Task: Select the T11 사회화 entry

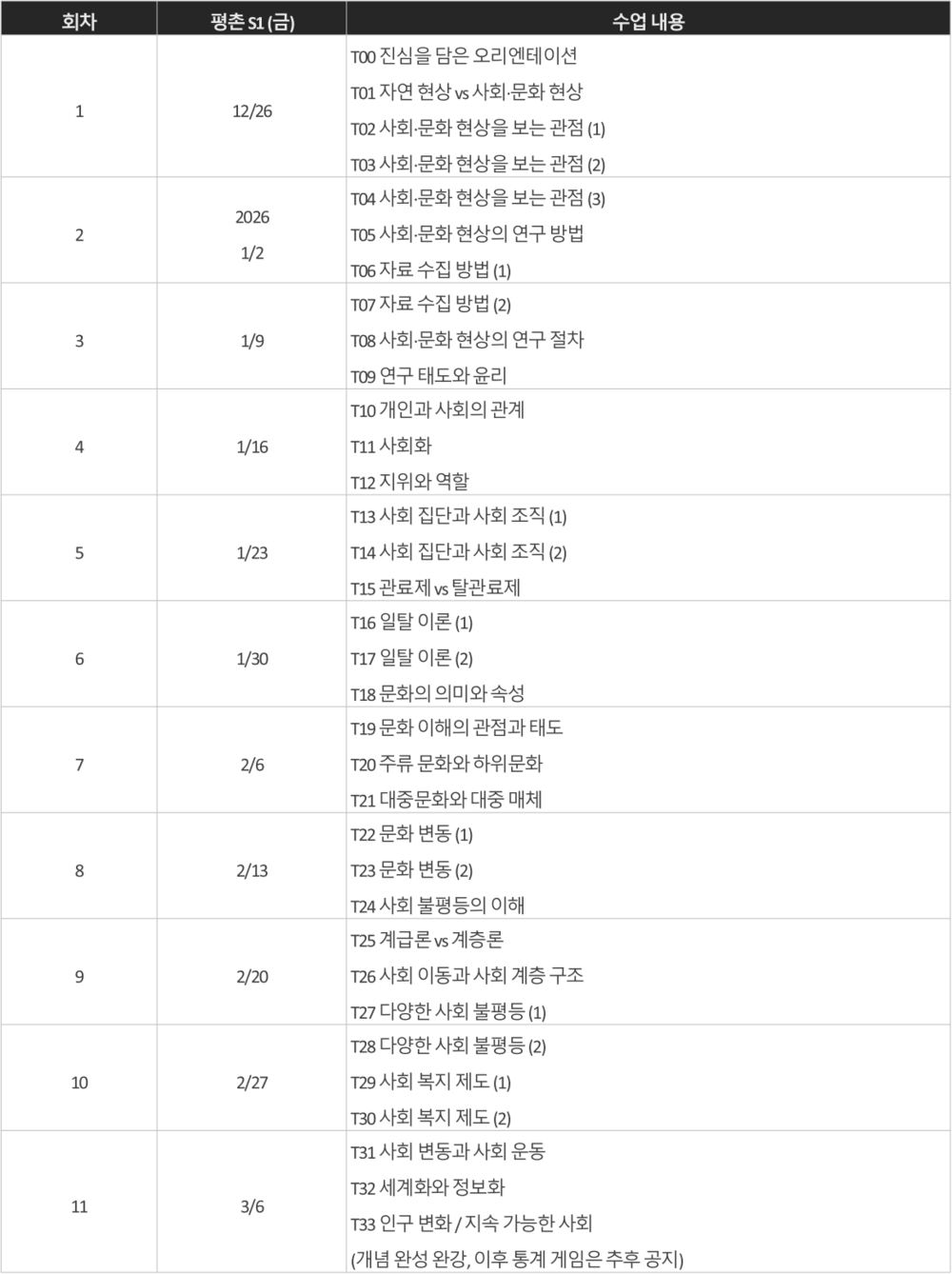Action: 391,446
